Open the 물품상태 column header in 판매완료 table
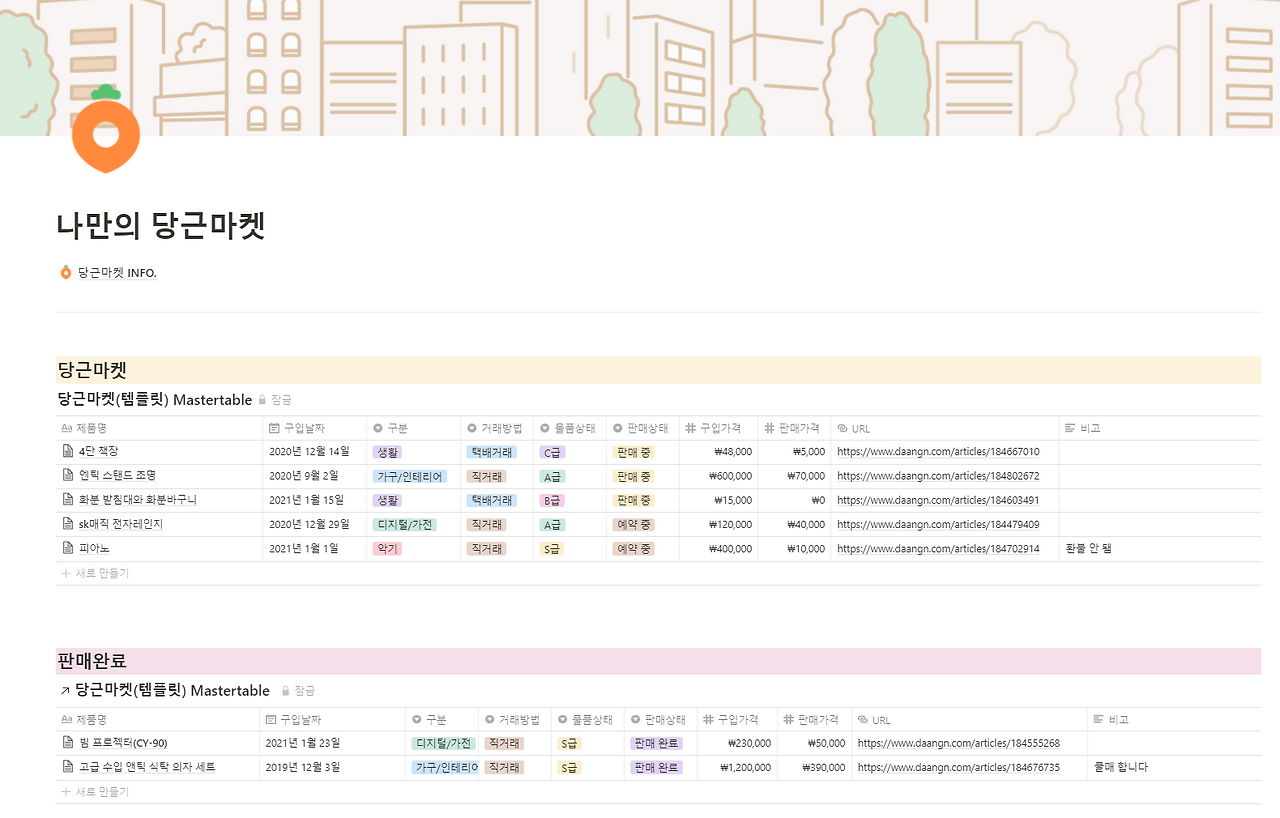 (587, 719)
